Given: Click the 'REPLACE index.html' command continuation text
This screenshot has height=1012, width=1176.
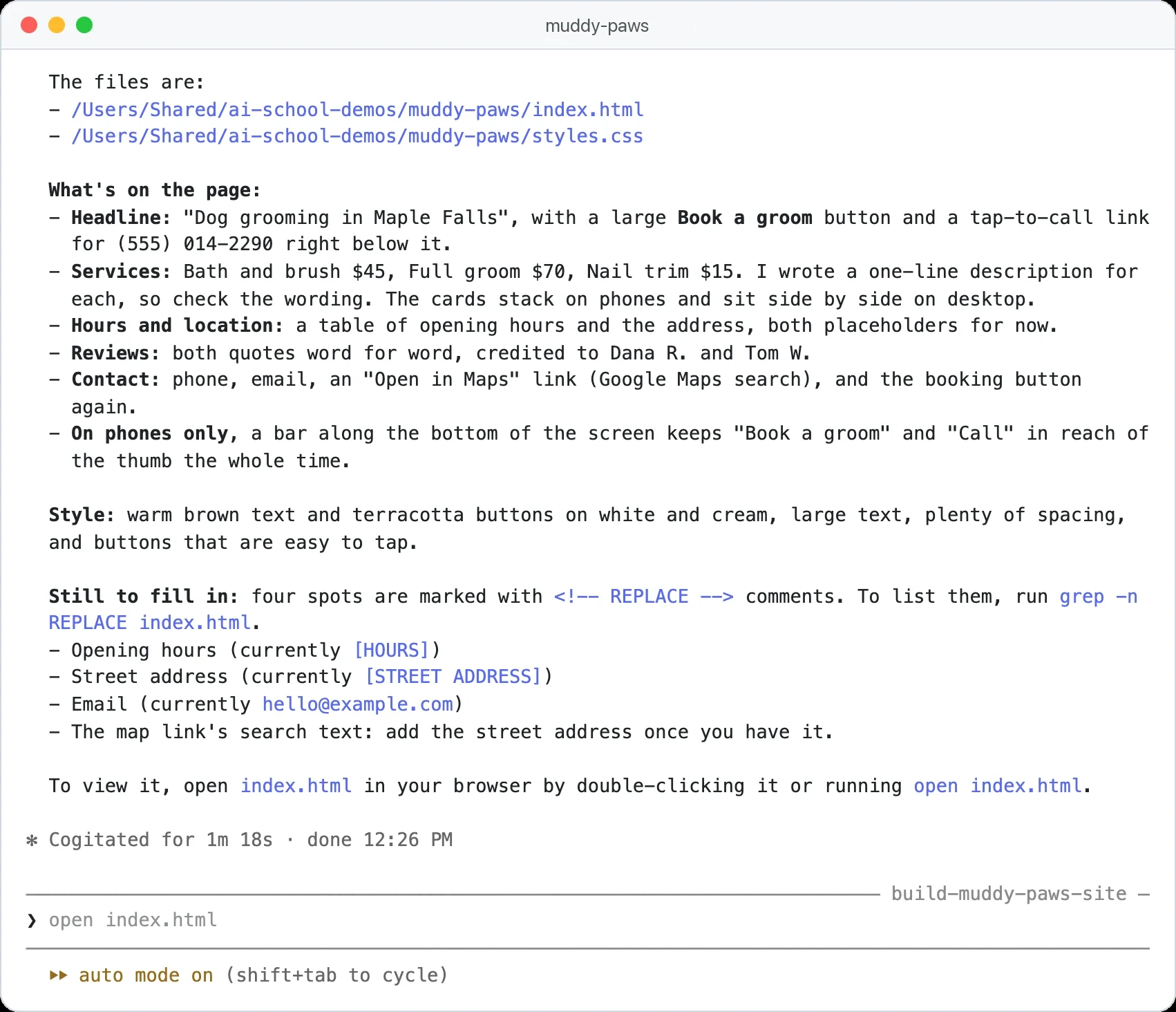Looking at the screenshot, I should [x=149, y=622].
